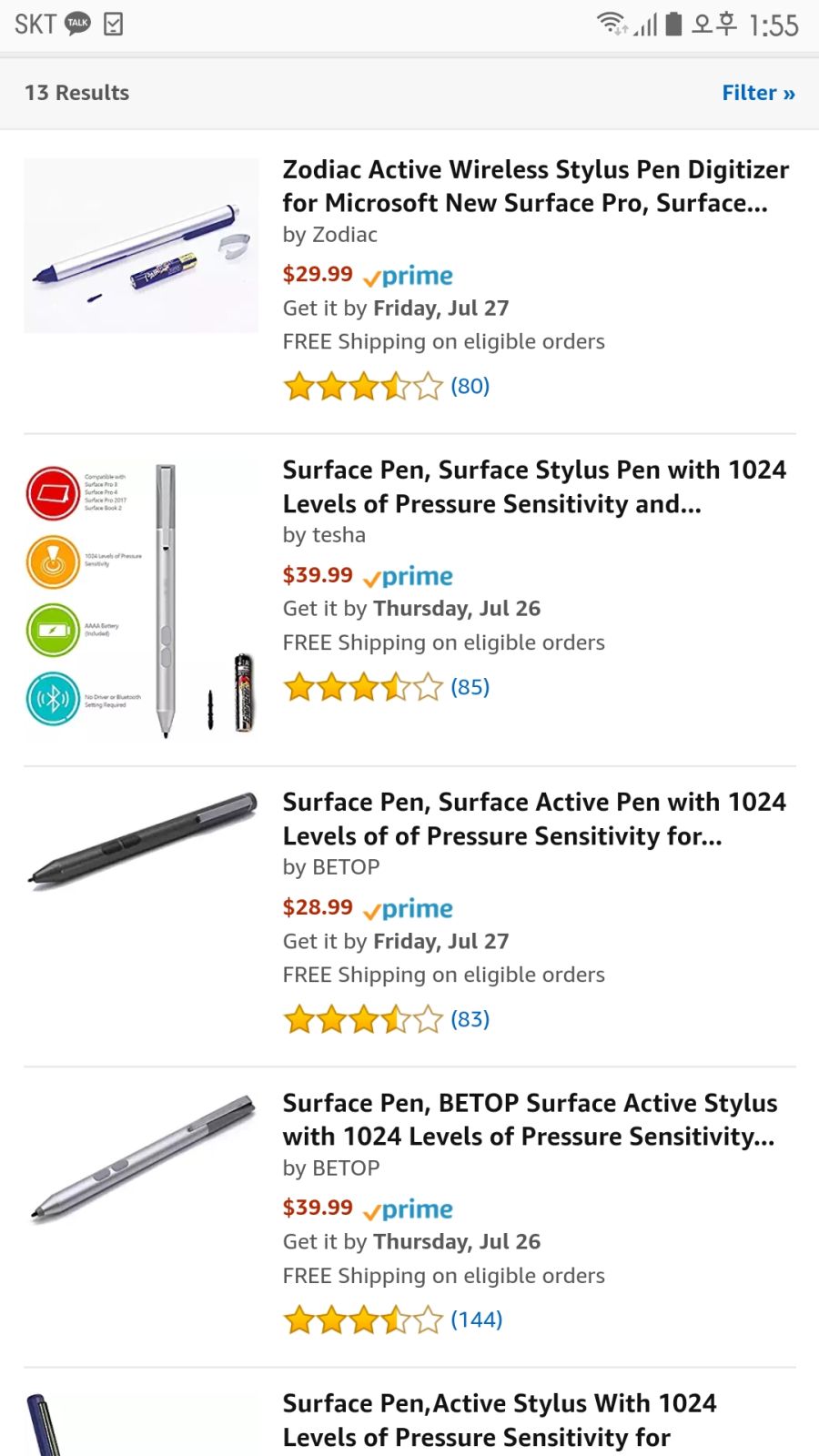
Task: View the silver BETOP stylus thumbnail
Action: pyautogui.click(x=141, y=1158)
